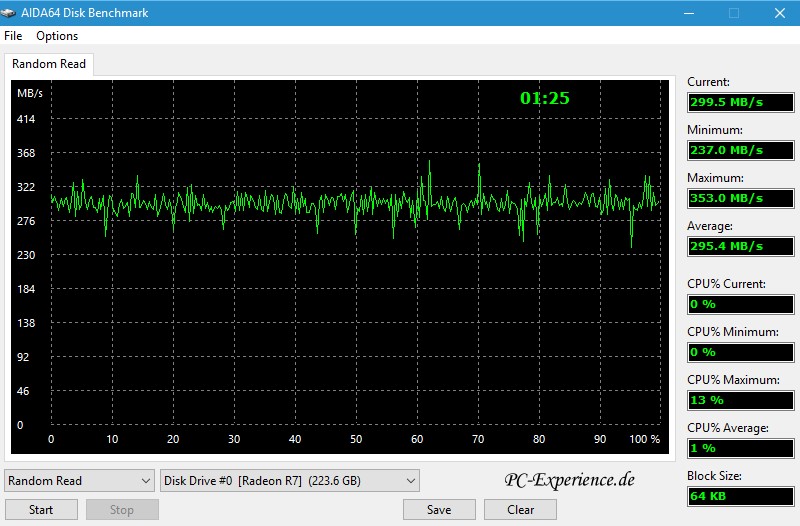Select the Average 295.4 MB/s readout
This screenshot has width=800, height=526.
tap(739, 246)
